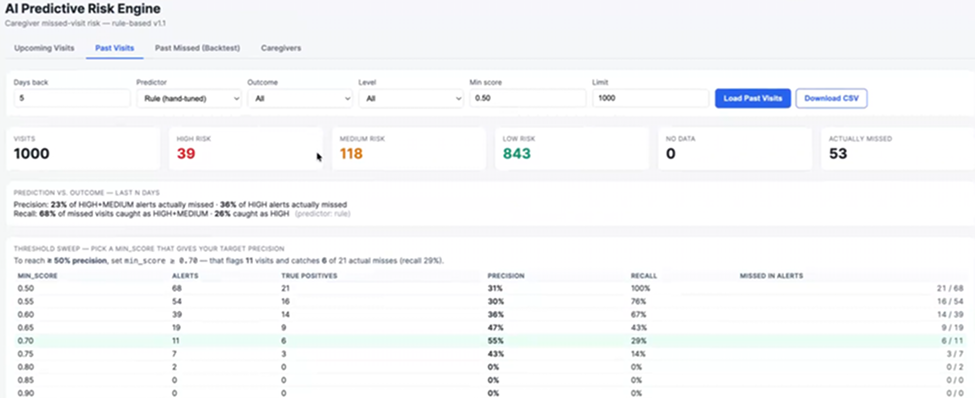Click the 54 alerts cell
The height and width of the screenshot is (398, 975).
(177, 302)
